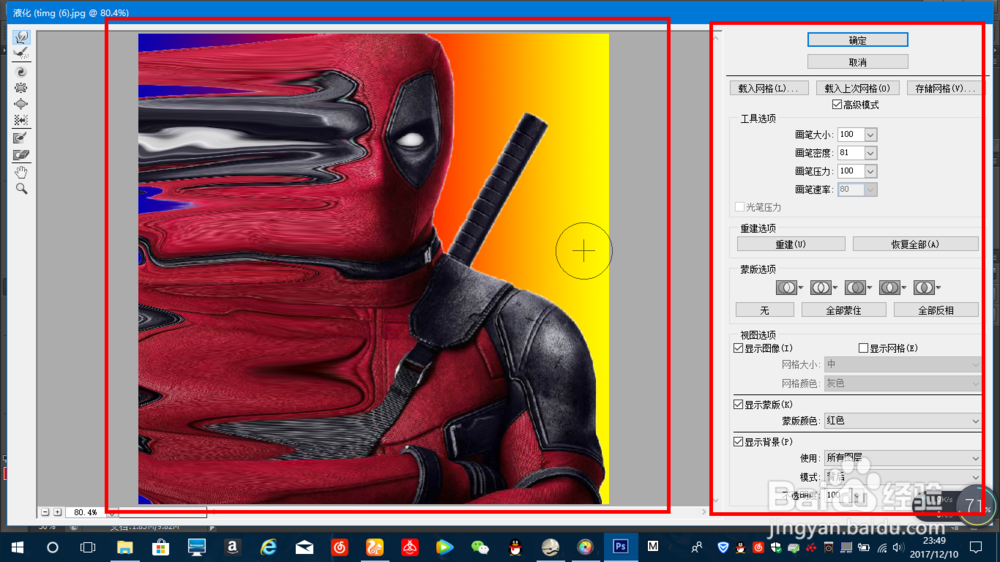Open the 画笔大小 dropdown arrow

click(871, 135)
